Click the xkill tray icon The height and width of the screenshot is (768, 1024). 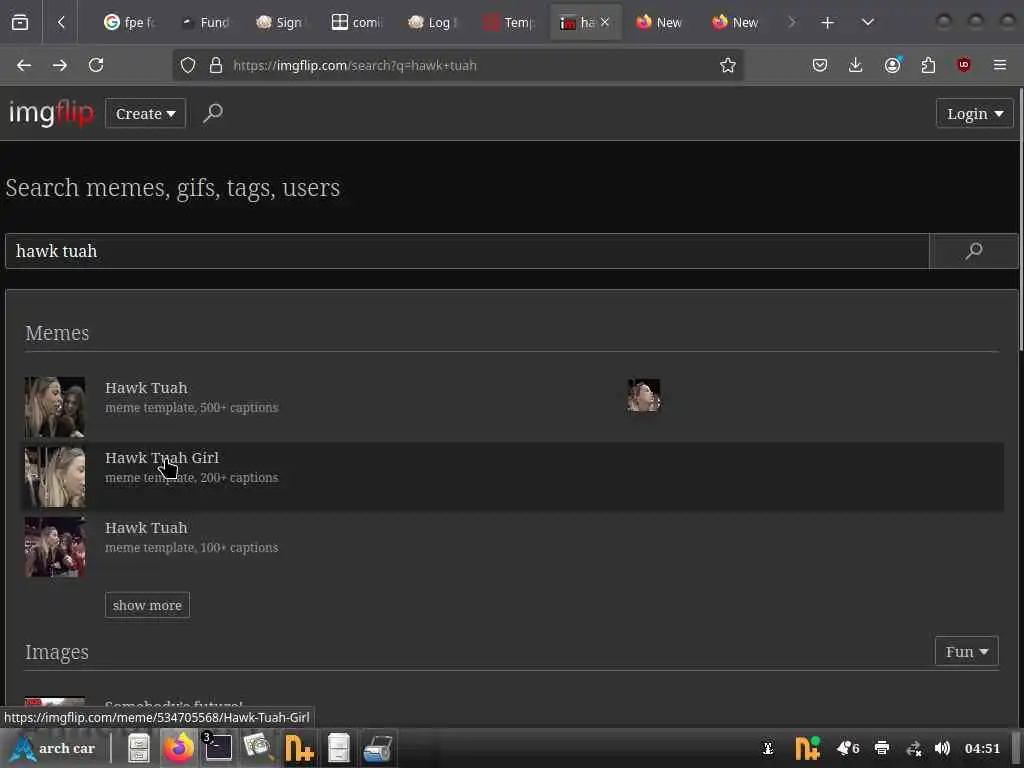[769, 748]
